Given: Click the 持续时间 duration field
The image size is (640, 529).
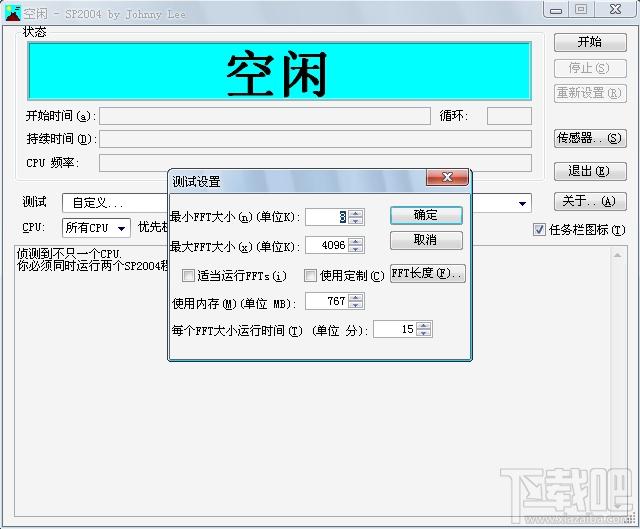Looking at the screenshot, I should coord(316,139).
